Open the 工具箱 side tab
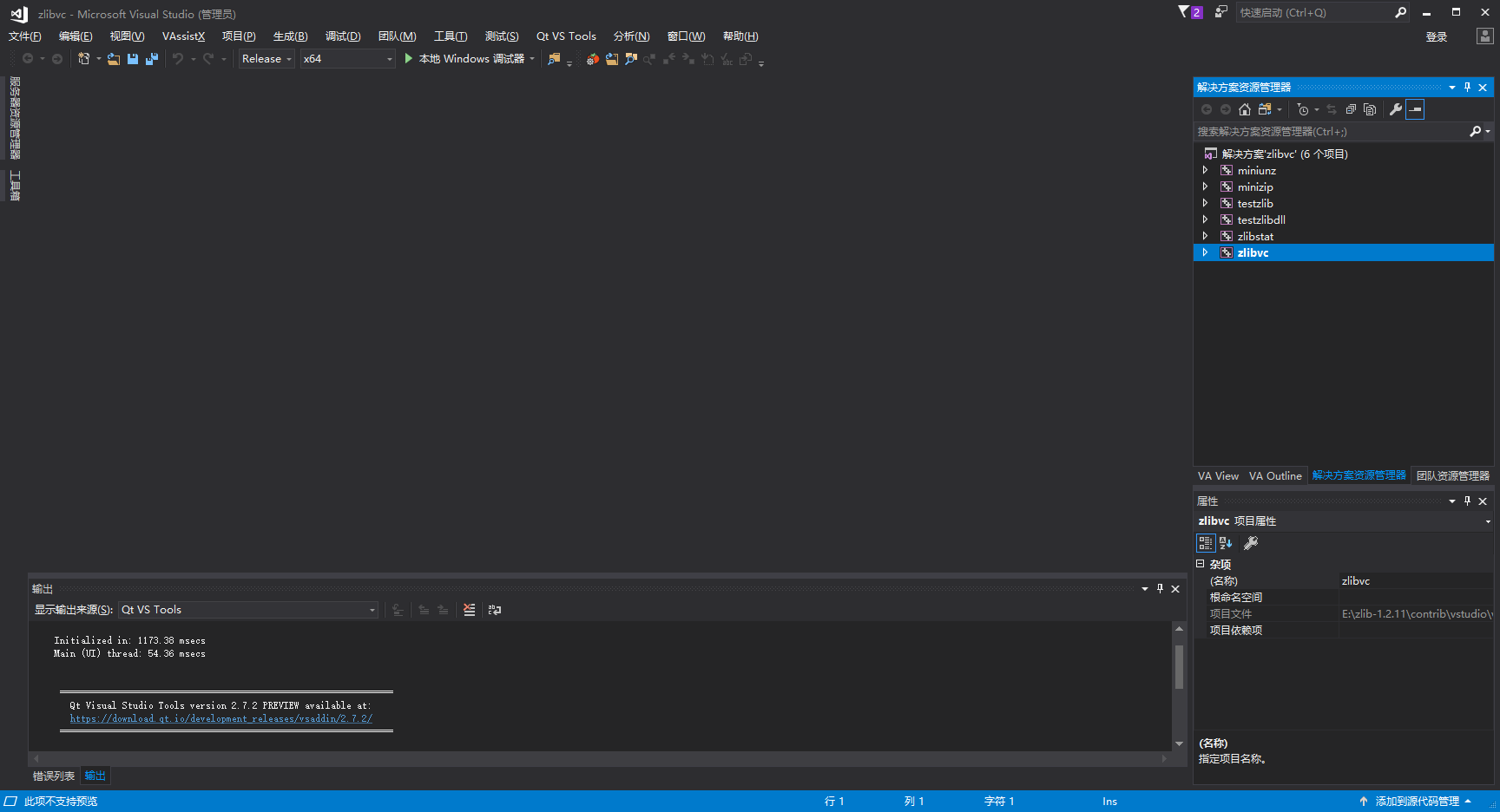The width and height of the screenshot is (1500, 812). 15,186
